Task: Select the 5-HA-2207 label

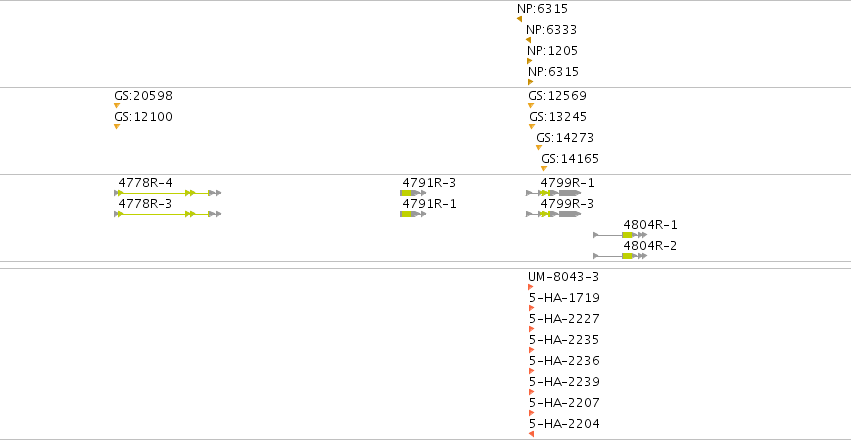Action: click(x=564, y=403)
